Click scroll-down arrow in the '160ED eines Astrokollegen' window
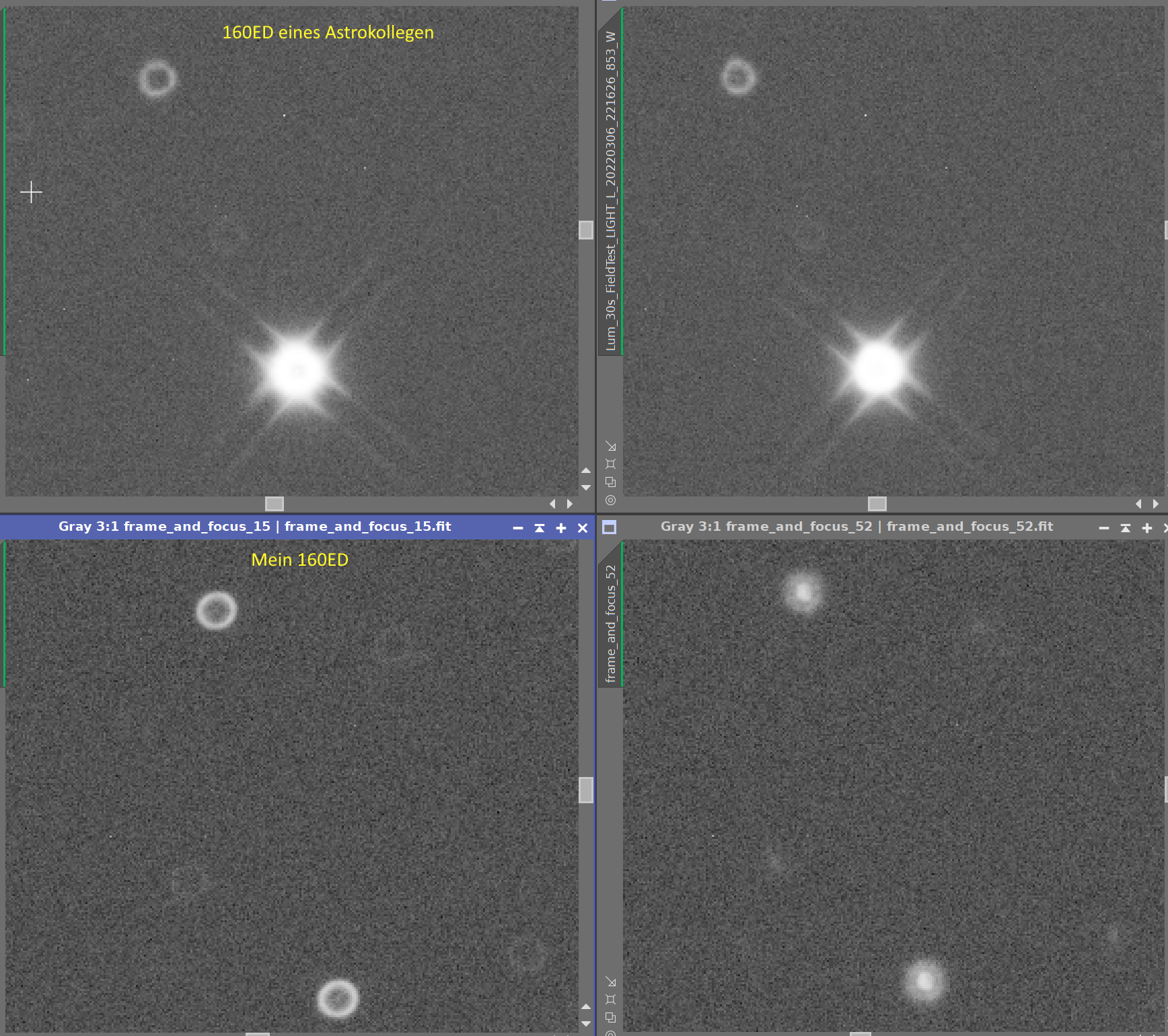The image size is (1168, 1036). pyautogui.click(x=586, y=488)
